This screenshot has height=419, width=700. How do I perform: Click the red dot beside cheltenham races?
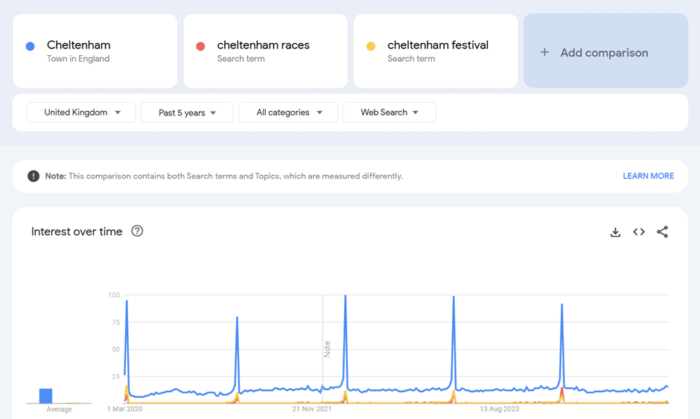point(201,46)
